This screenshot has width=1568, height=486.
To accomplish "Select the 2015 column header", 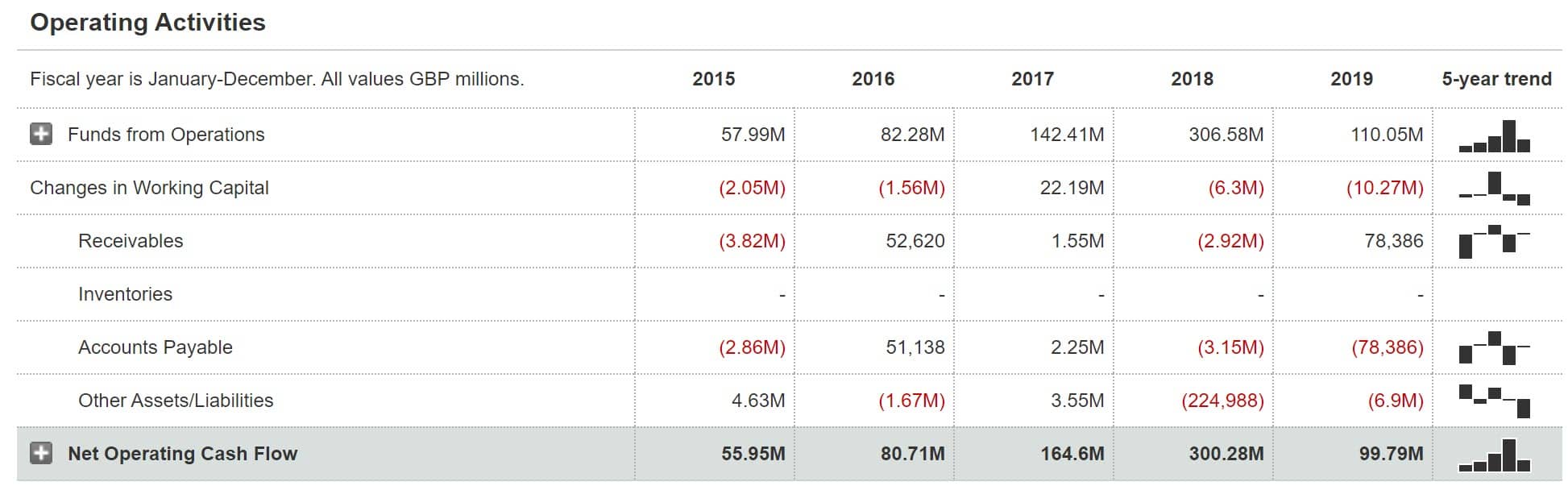I will [713, 79].
